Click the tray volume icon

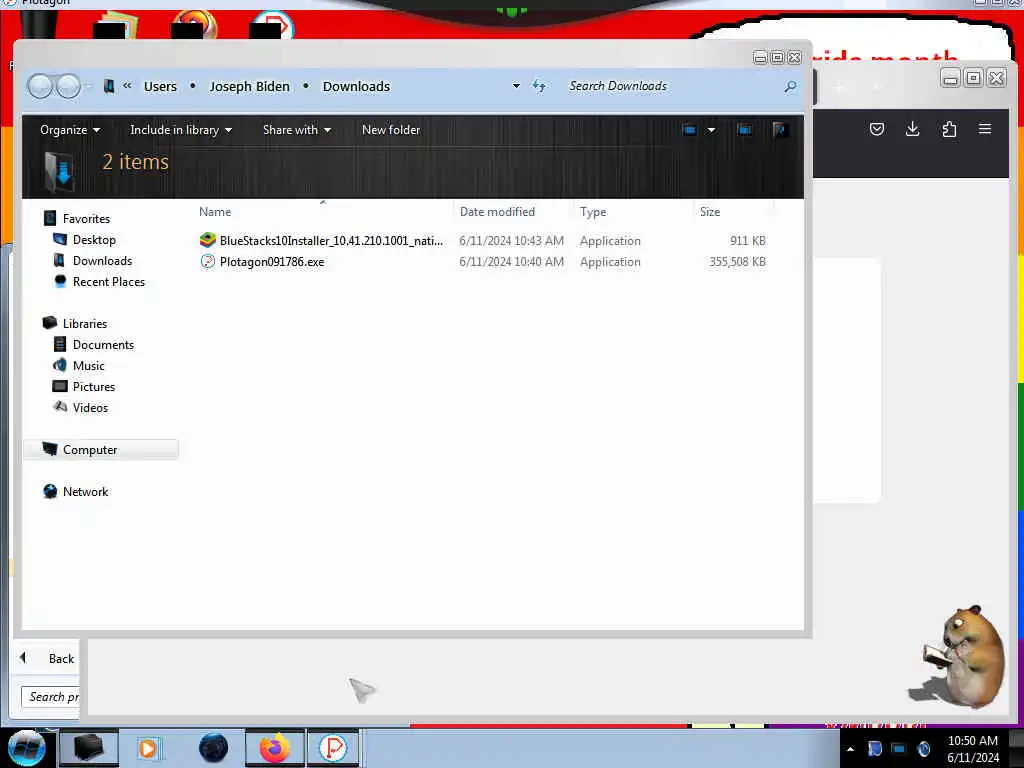tap(923, 749)
